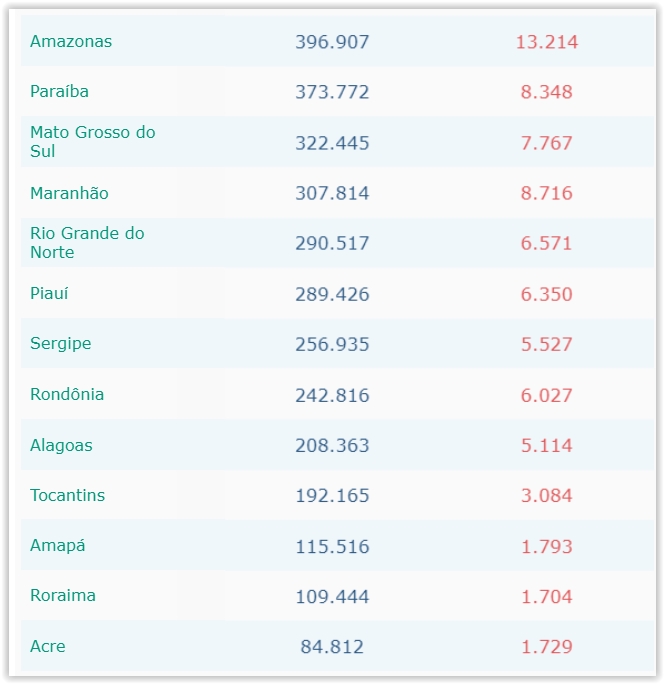Open the Paraíba state link
The height and width of the screenshot is (684, 664).
59,91
